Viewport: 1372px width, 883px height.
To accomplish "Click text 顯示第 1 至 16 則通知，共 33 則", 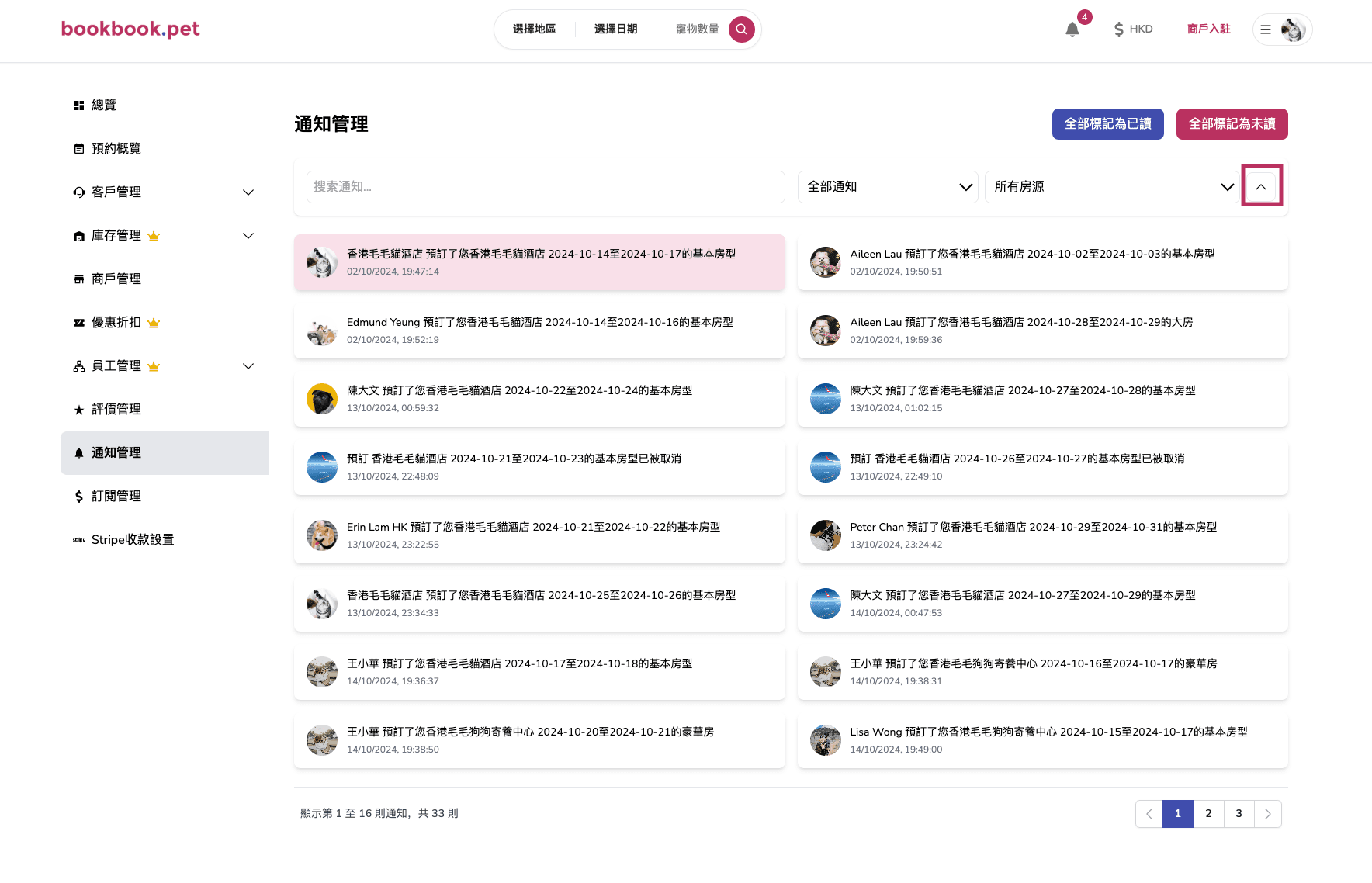I will (379, 814).
